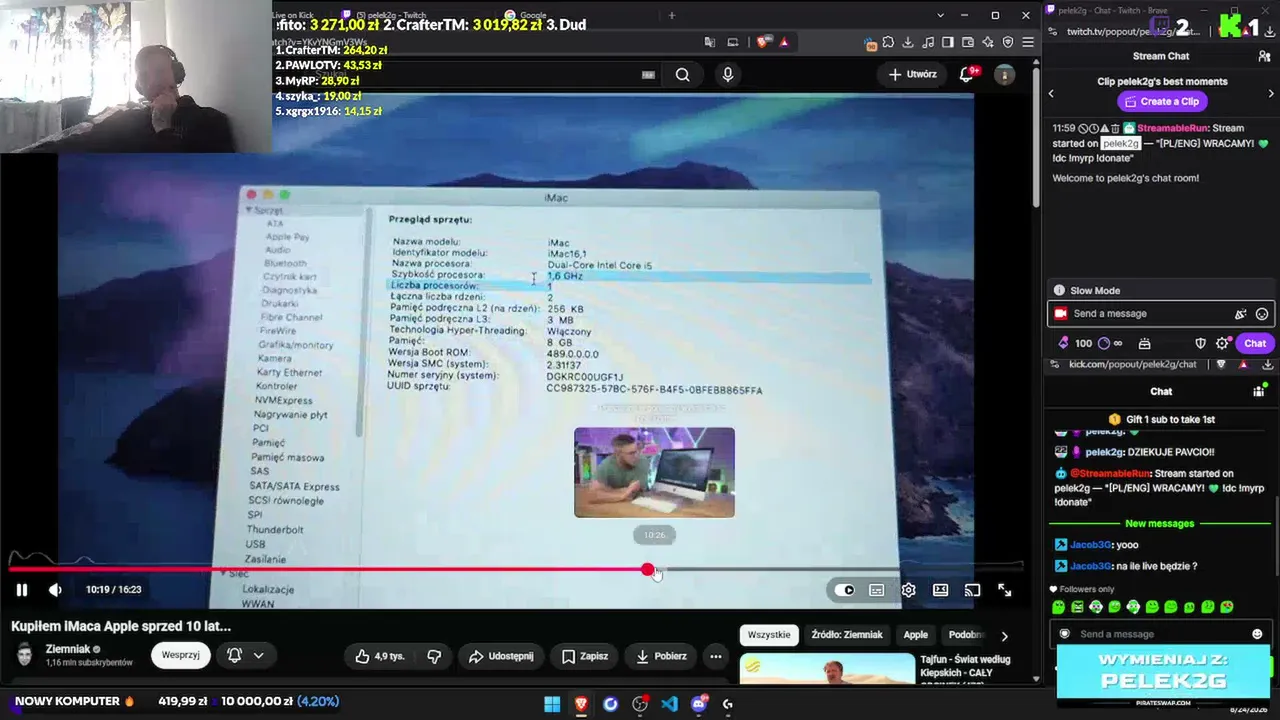This screenshot has height=720, width=1280.
Task: Open the Tajfun recommended video thumbnail
Action: tap(827, 668)
